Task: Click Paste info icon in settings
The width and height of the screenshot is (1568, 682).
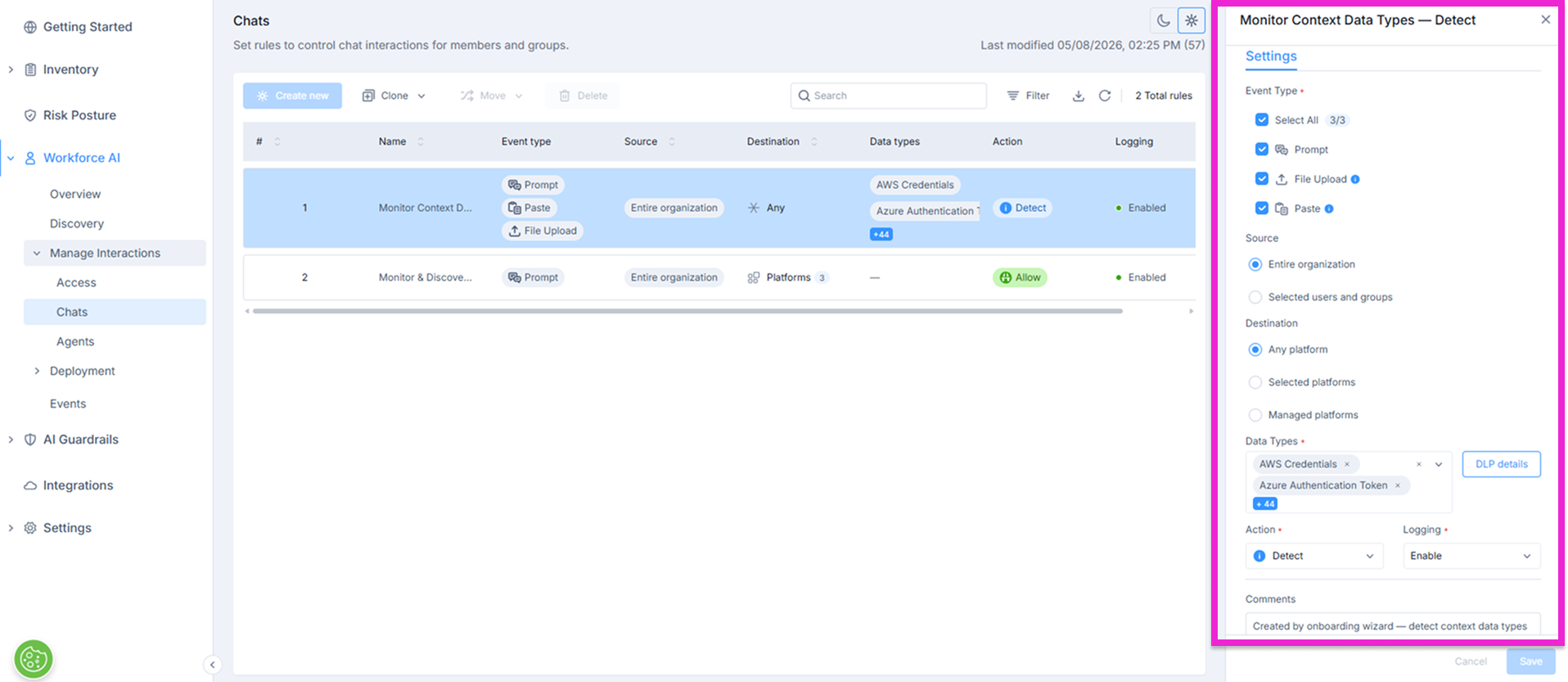Action: click(1329, 209)
